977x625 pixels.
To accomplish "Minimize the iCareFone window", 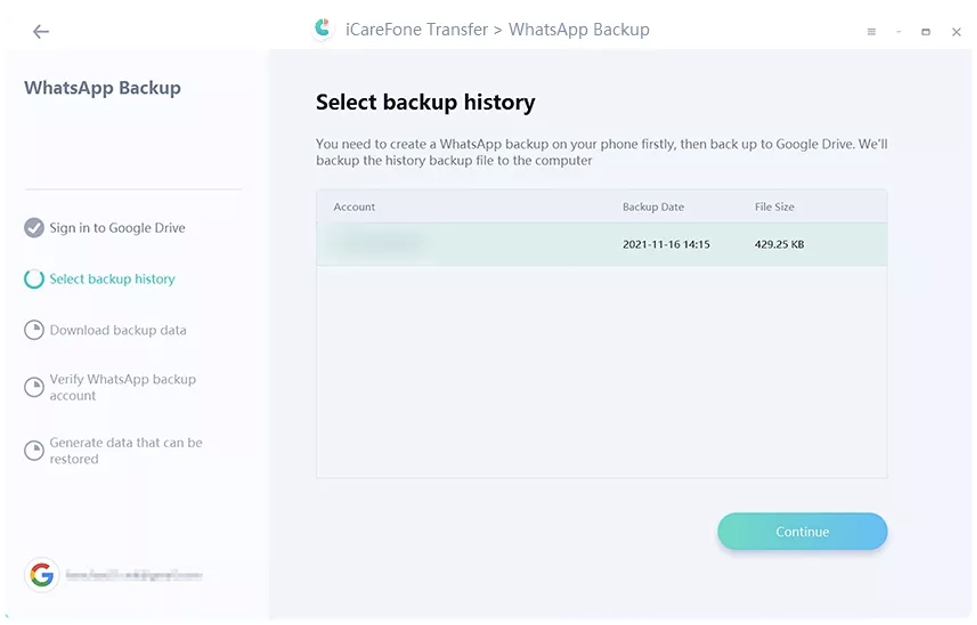I will click(x=898, y=32).
